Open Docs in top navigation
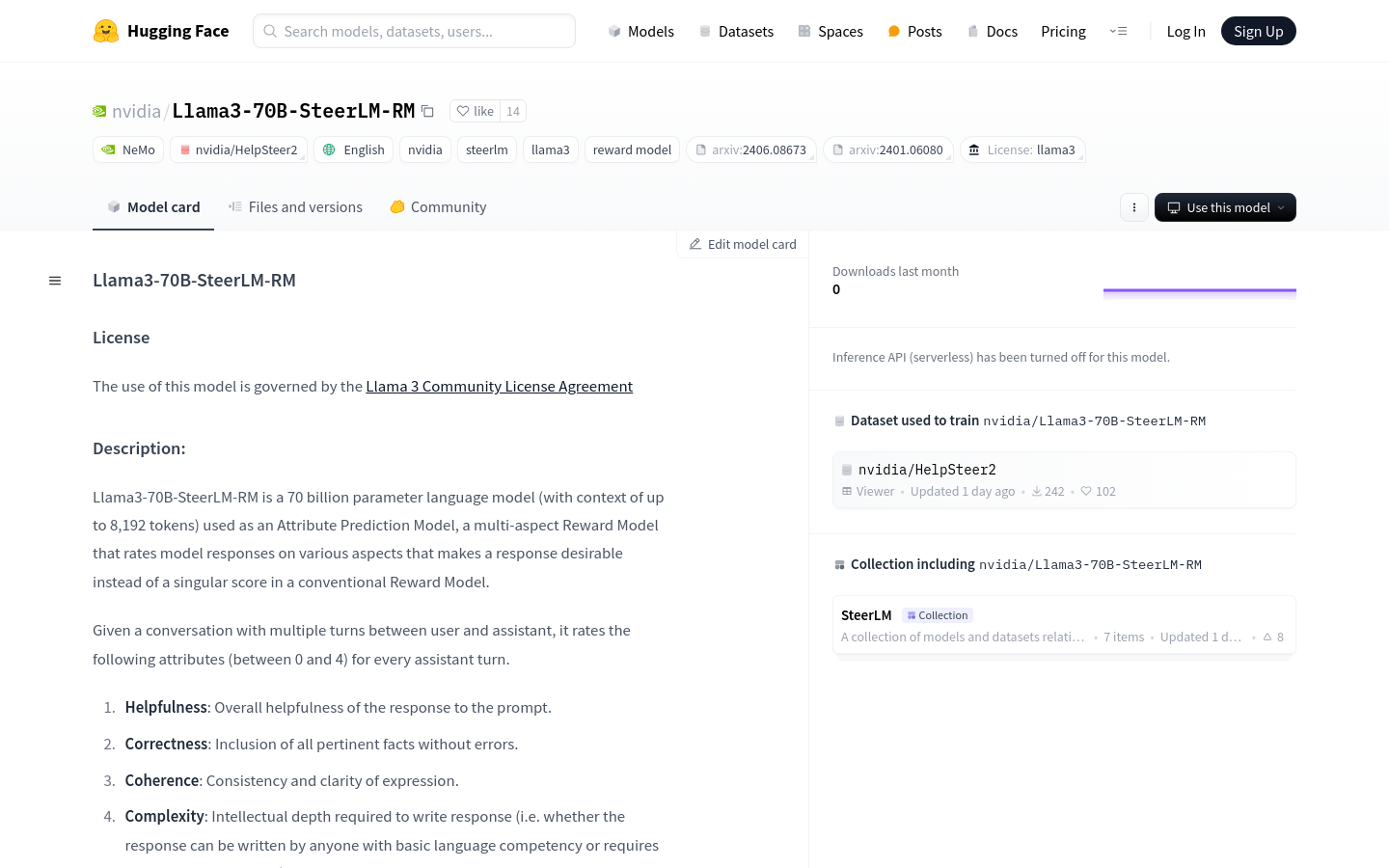Screen dimensions: 1389x868 993,31
